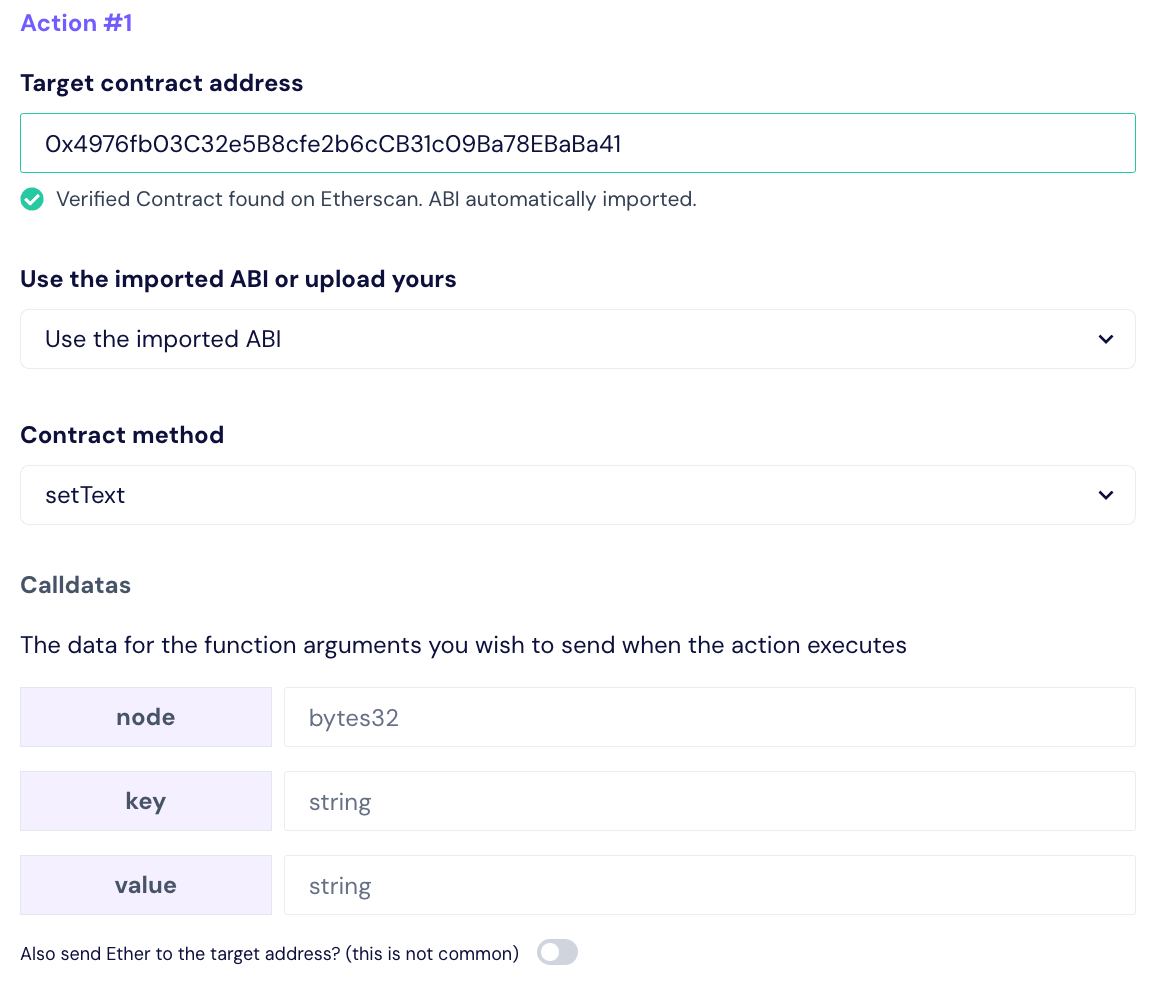
Task: Click the 'Verified Contract found on Etherscan' message
Action: click(376, 199)
